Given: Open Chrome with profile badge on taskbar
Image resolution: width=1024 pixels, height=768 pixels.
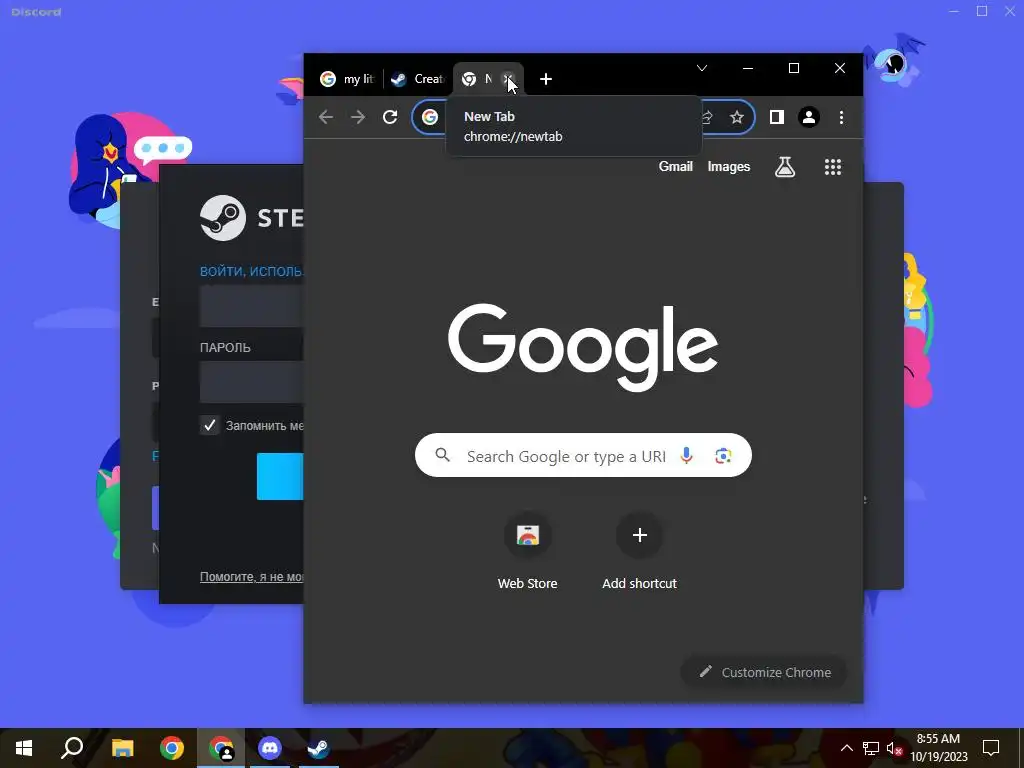Looking at the screenshot, I should click(x=221, y=748).
